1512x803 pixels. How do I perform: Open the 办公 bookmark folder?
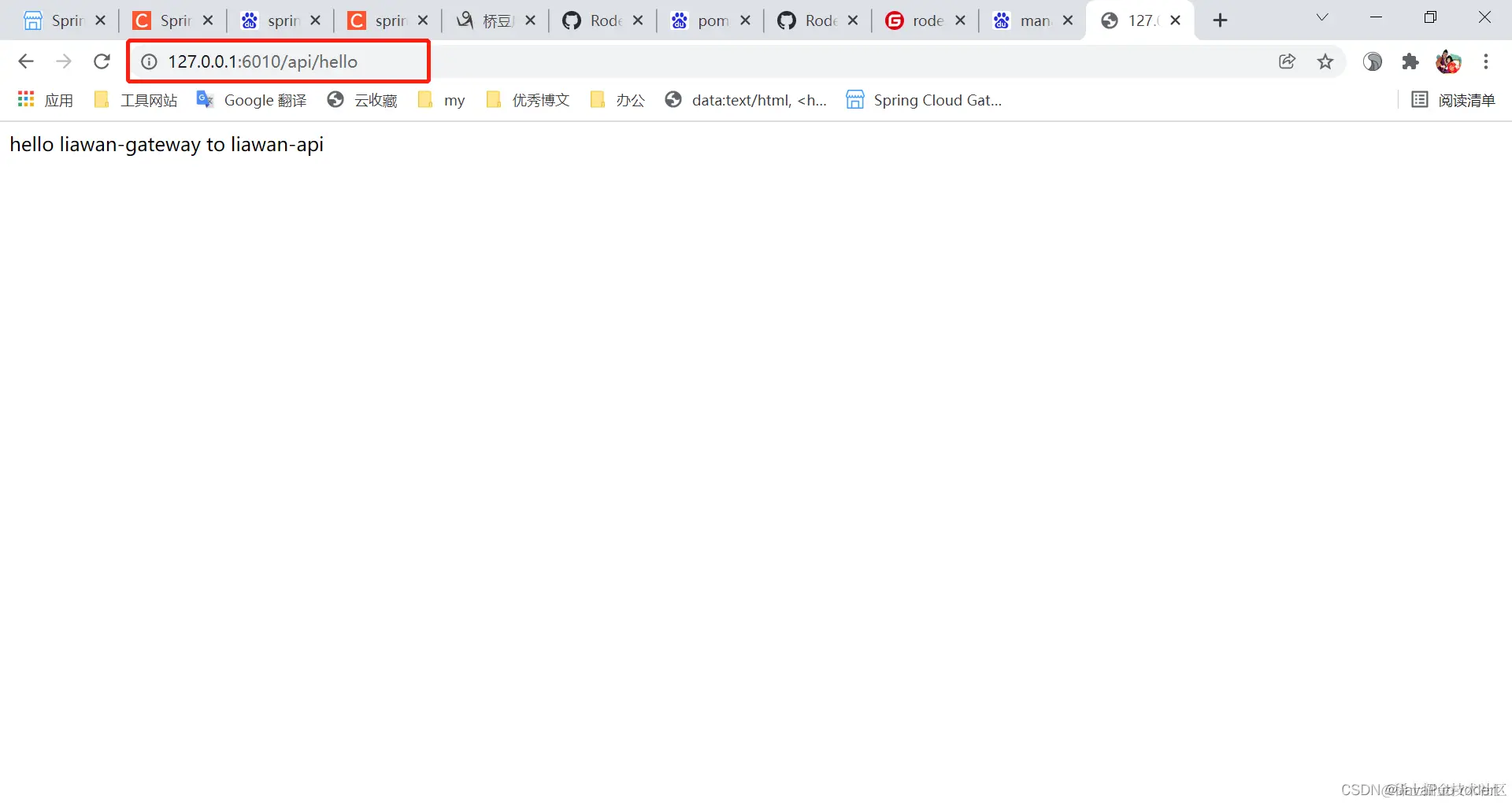point(617,100)
